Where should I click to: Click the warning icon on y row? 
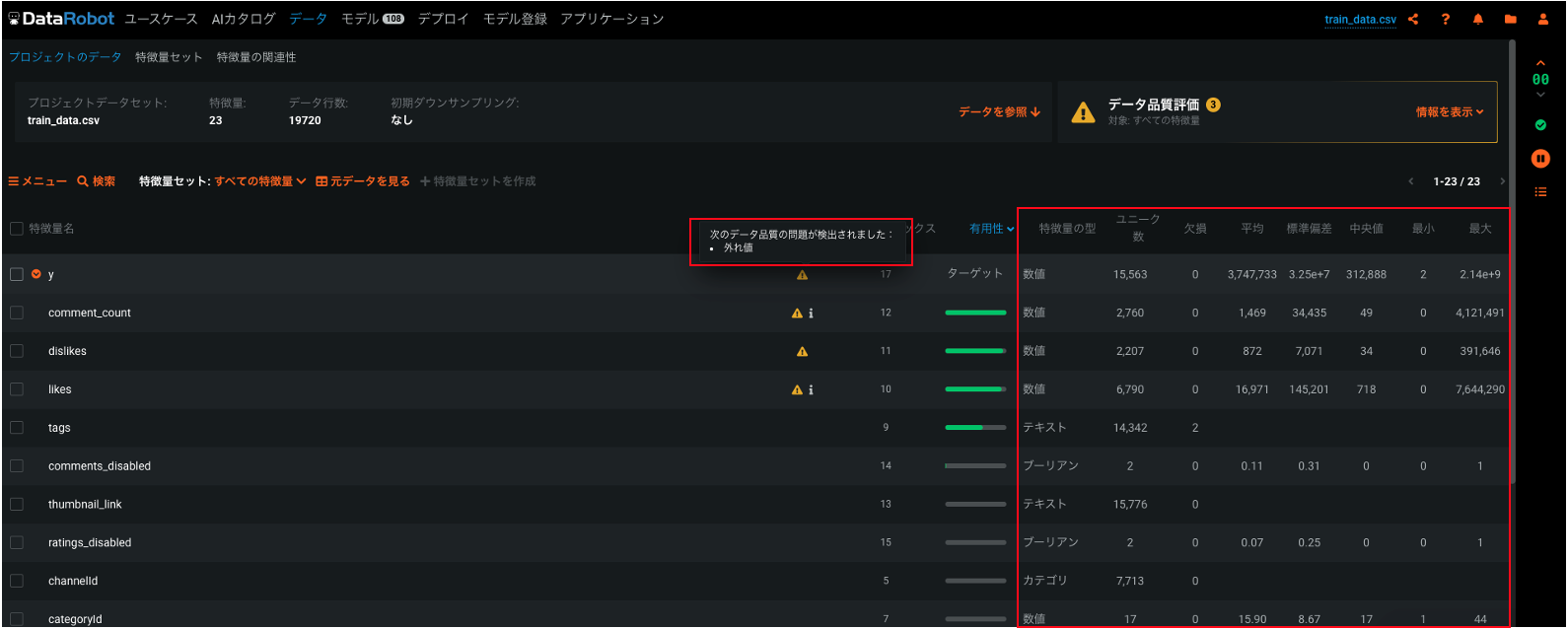[802, 275]
